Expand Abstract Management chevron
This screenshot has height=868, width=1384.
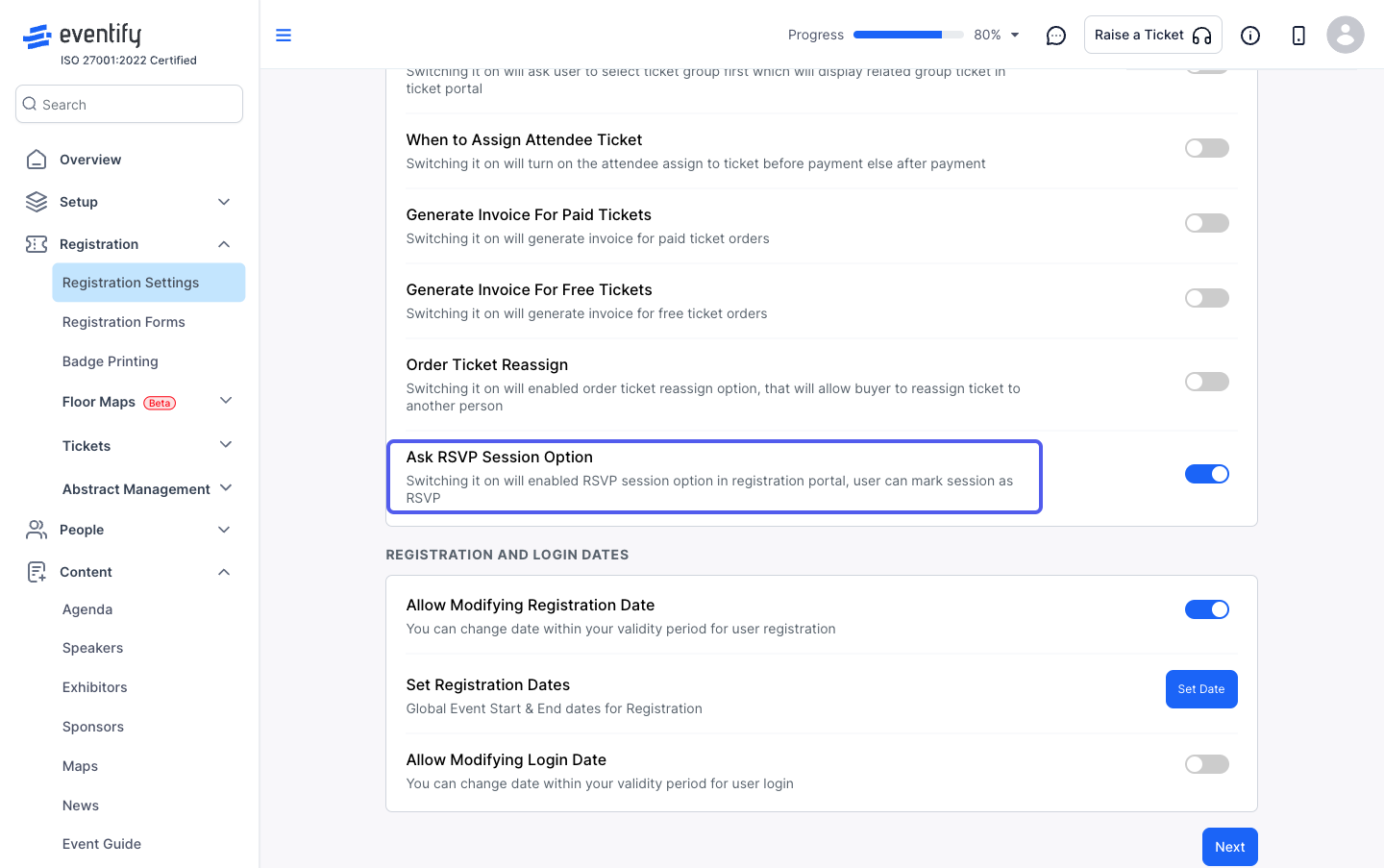[x=226, y=488]
